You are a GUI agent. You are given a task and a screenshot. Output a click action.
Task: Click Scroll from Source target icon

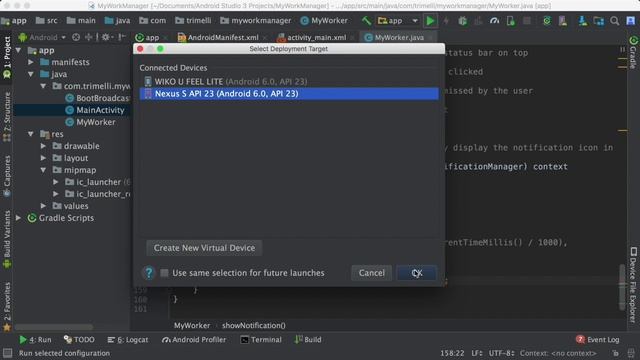point(76,37)
